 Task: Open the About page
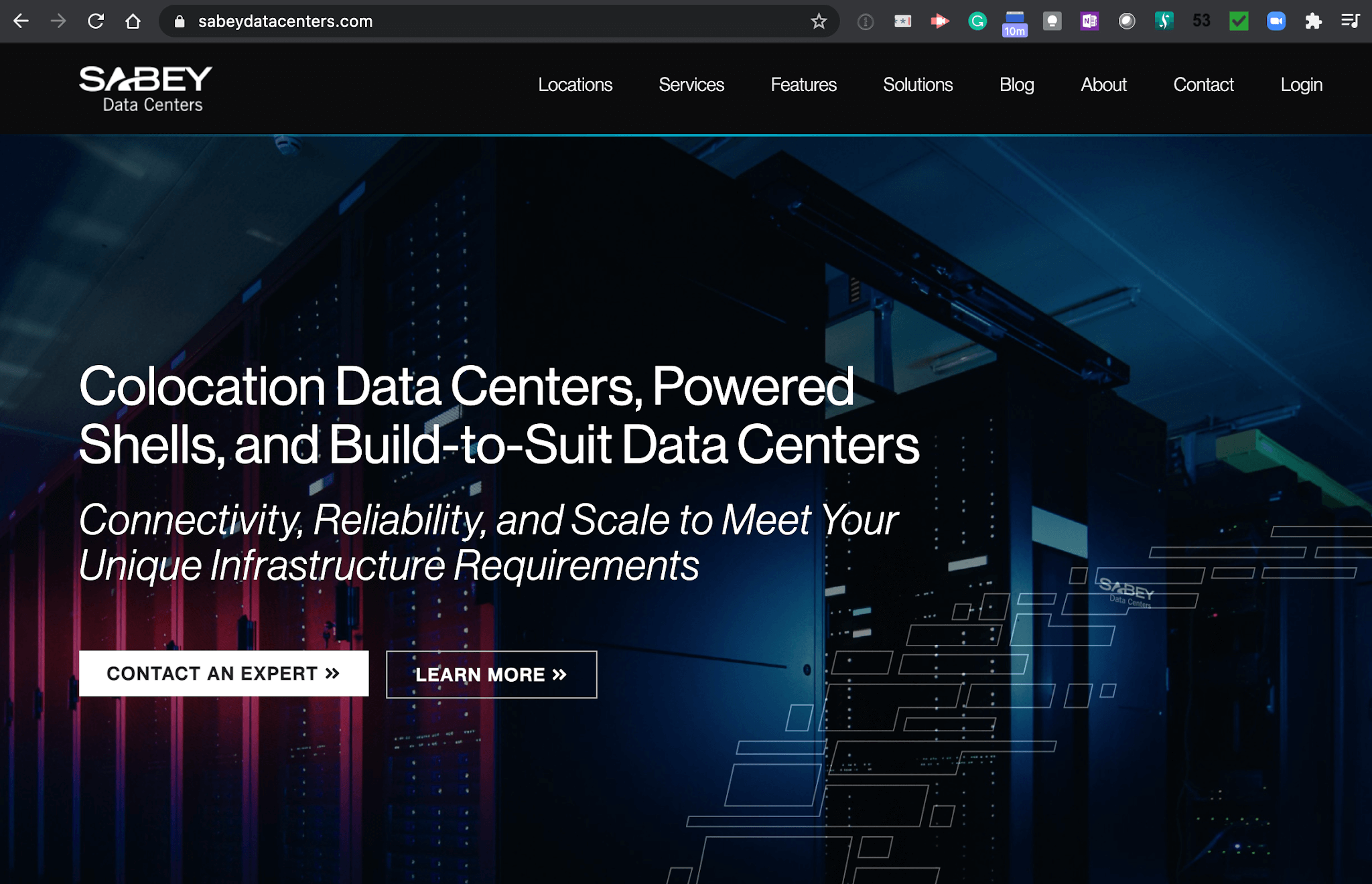point(1103,85)
